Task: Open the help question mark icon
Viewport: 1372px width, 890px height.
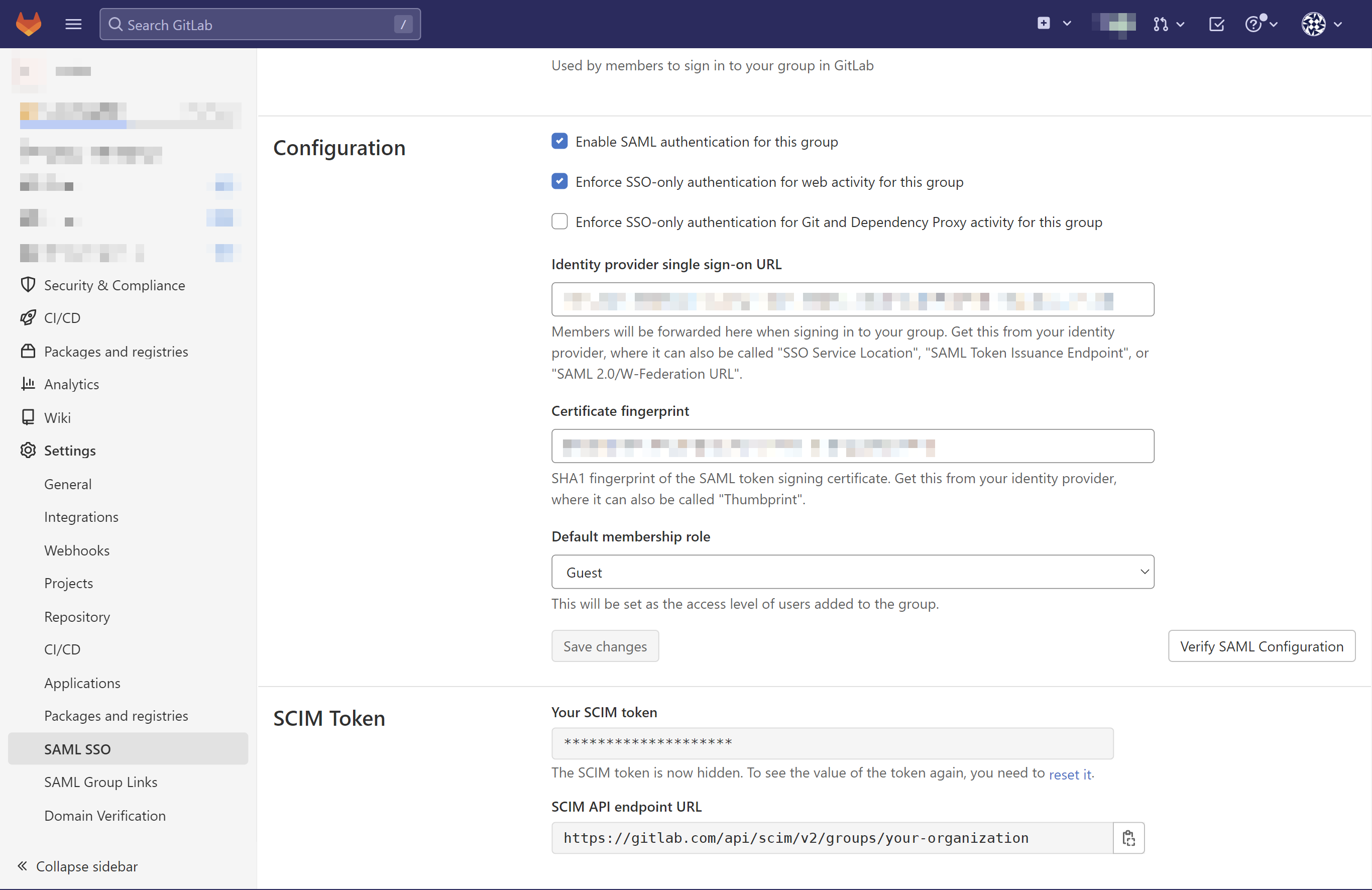Action: (x=1254, y=24)
